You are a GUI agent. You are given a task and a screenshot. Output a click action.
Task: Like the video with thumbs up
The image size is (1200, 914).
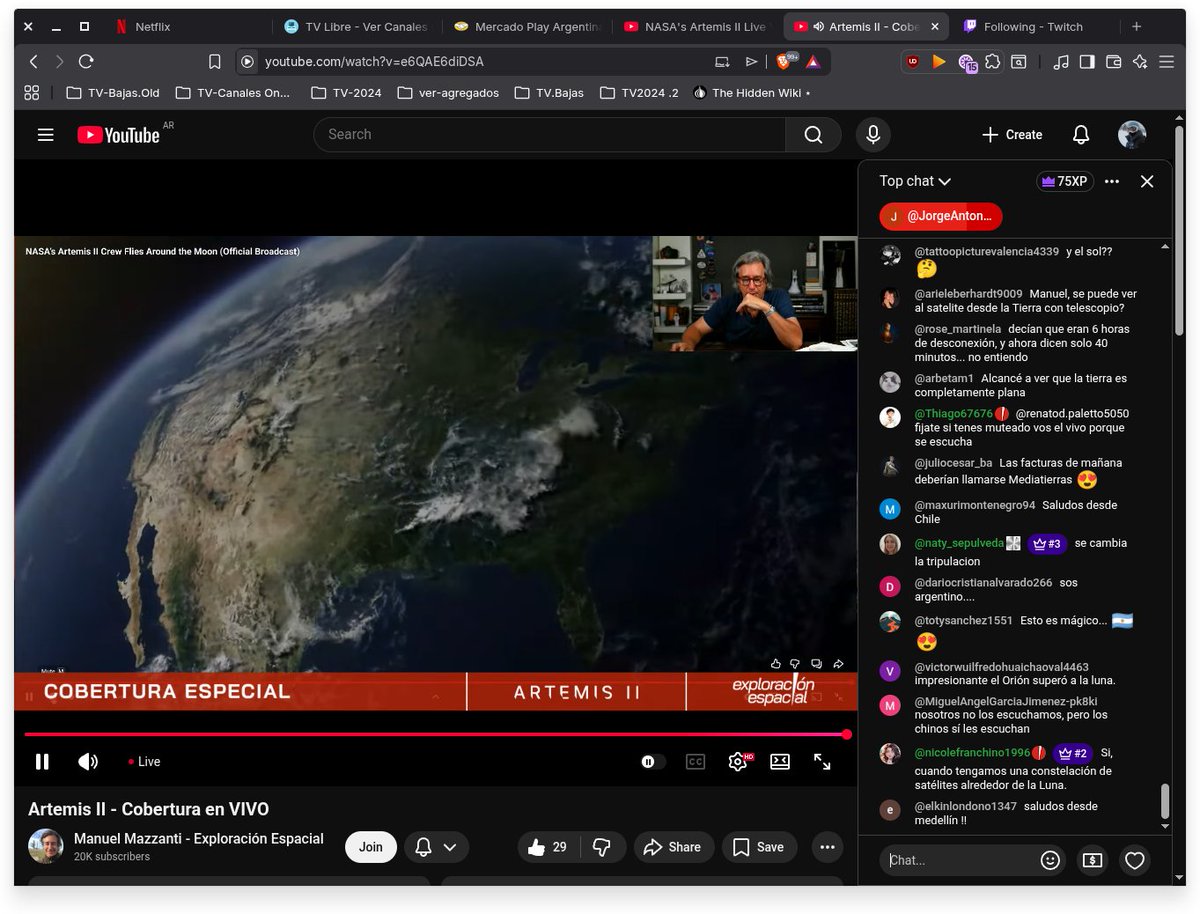pos(547,847)
